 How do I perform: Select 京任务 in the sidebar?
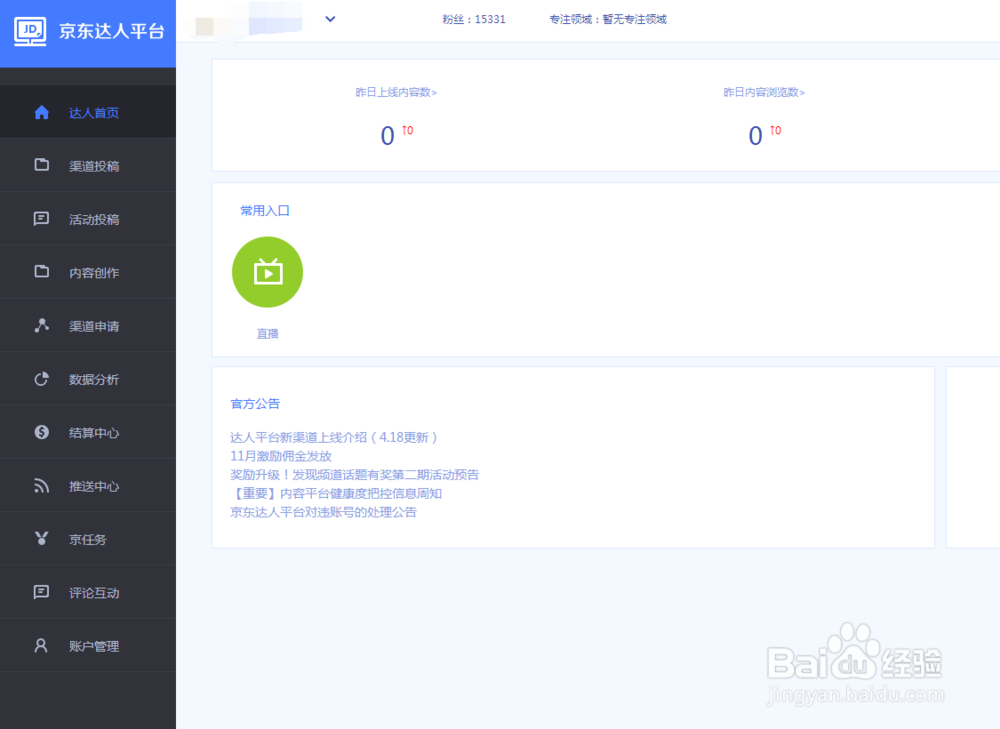coord(88,540)
